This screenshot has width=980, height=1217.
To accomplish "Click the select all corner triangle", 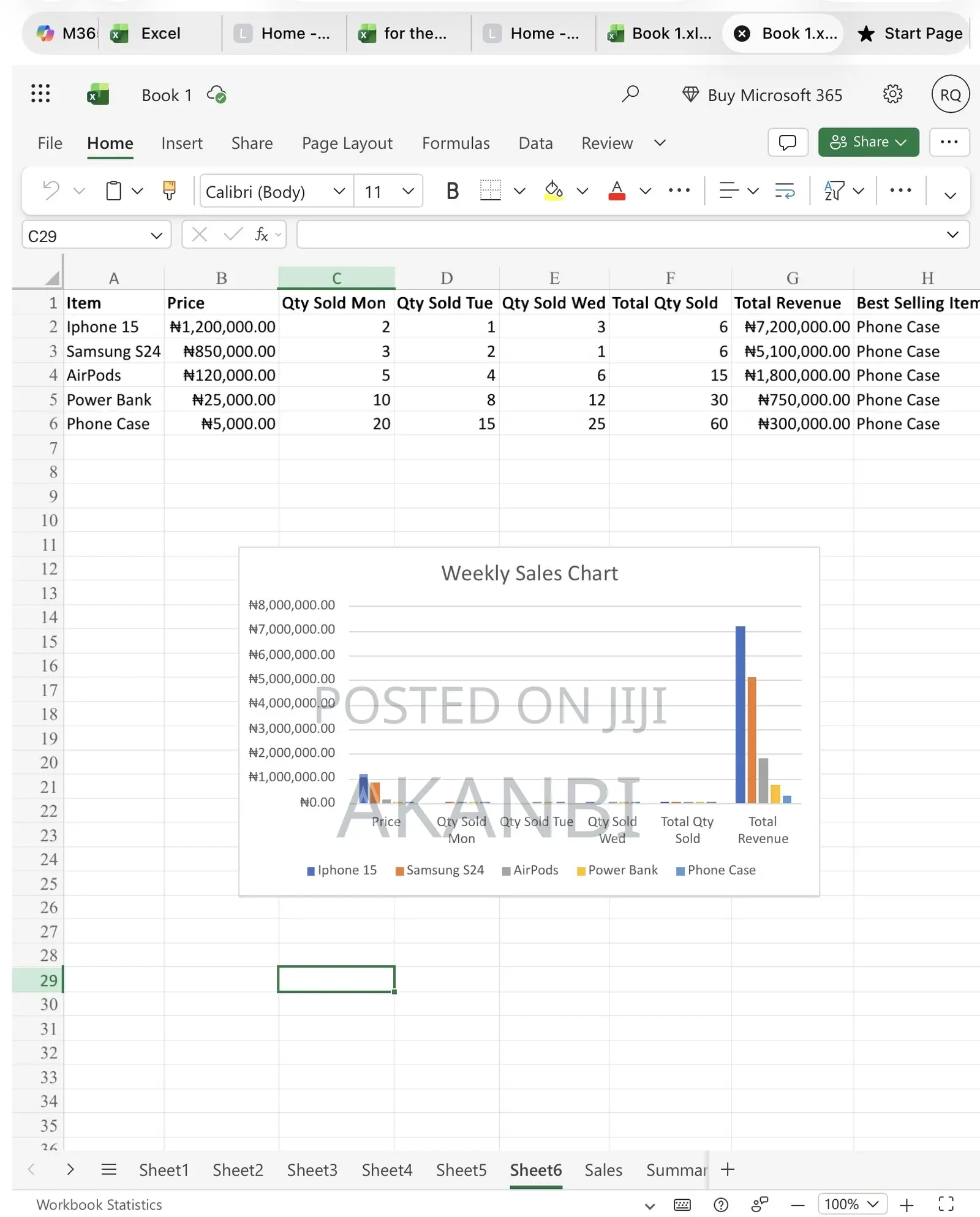I will 53,278.
